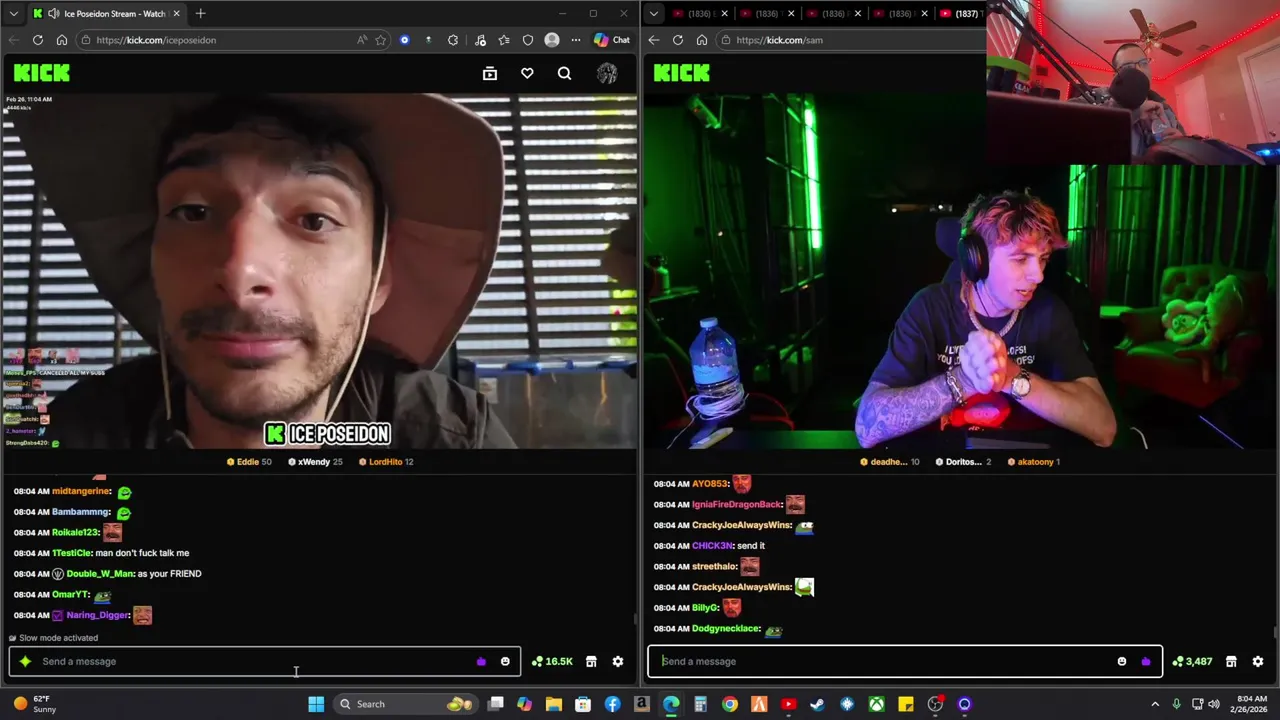Open the taskbar Search box

pyautogui.click(x=405, y=704)
